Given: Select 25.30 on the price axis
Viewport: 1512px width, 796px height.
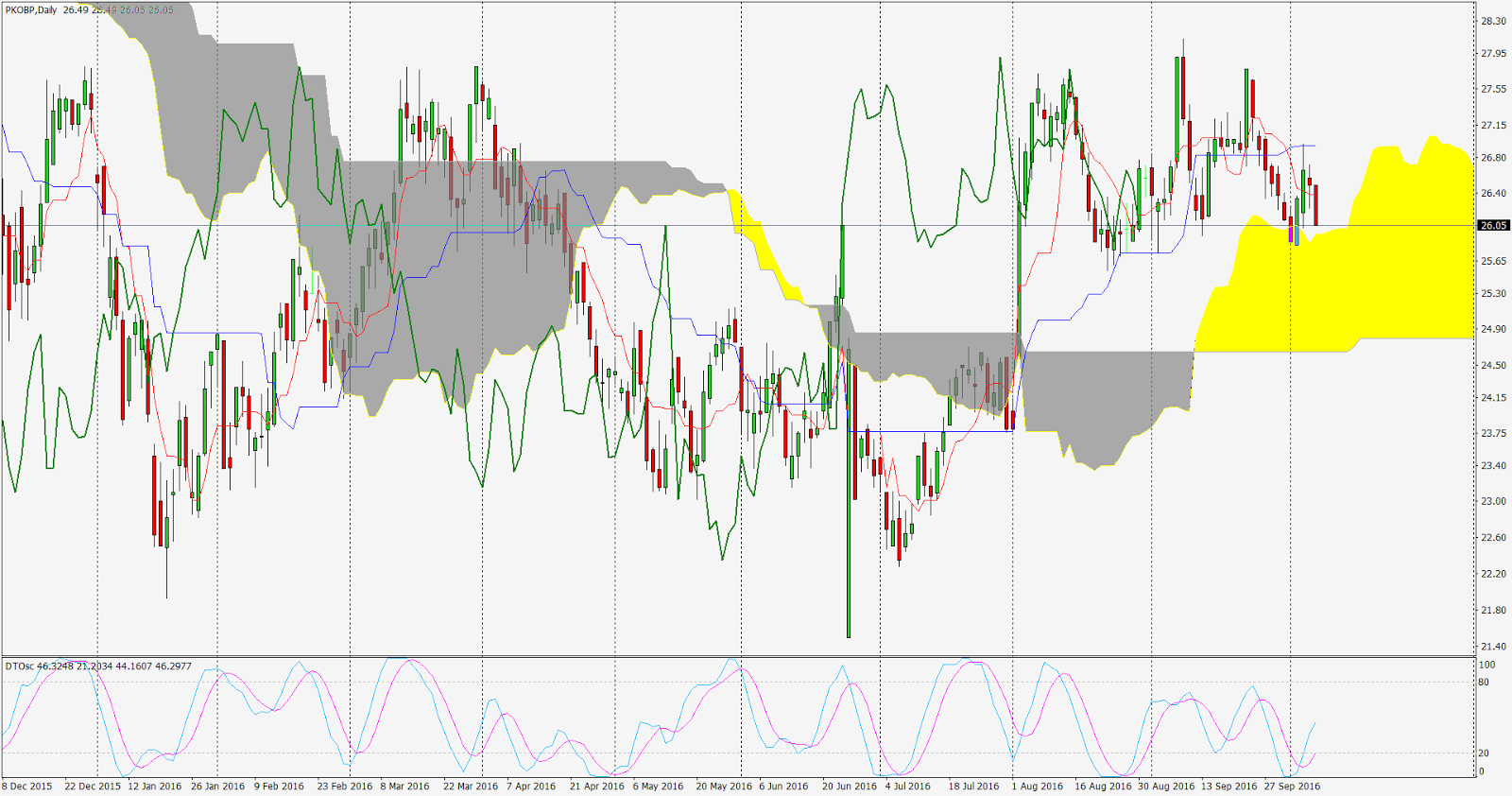Looking at the screenshot, I should tap(1493, 294).
